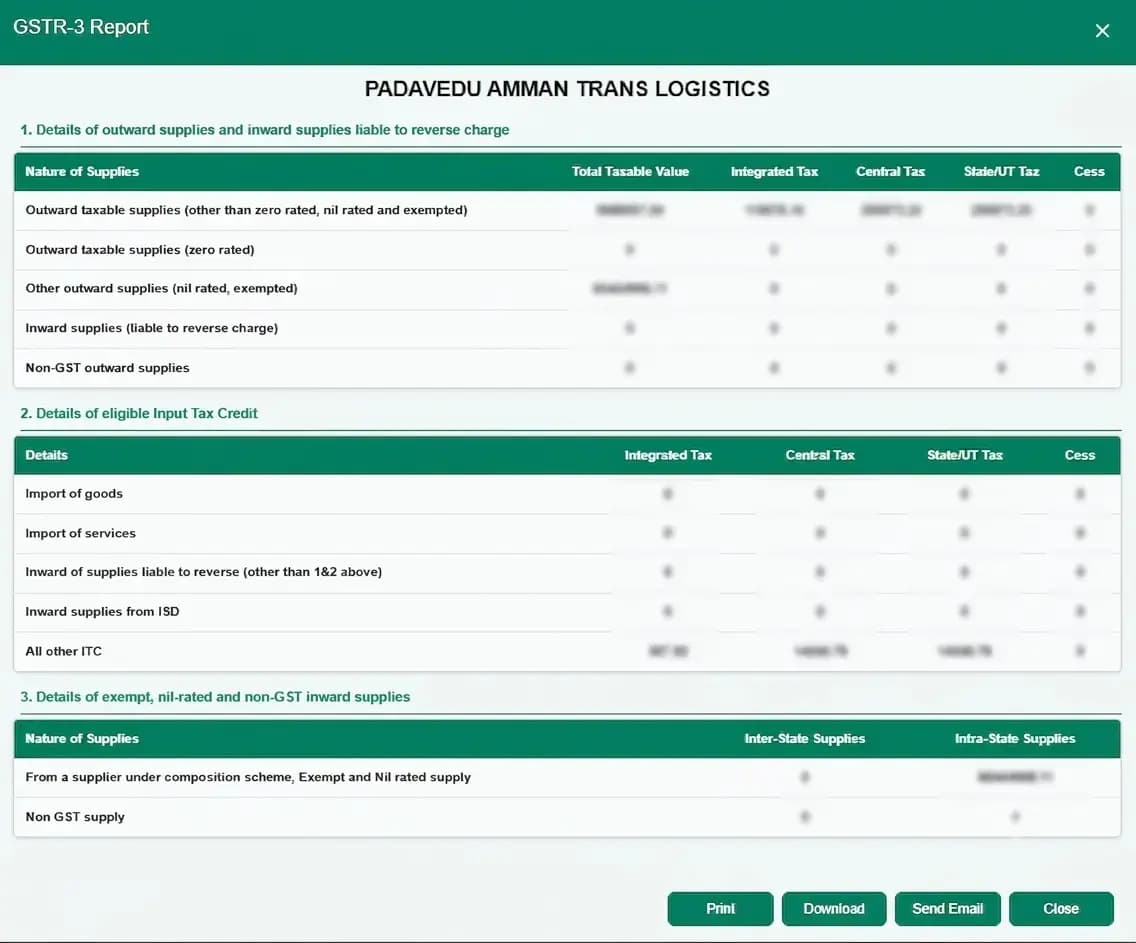Select Import of services row
Viewport: 1136px width, 943px height.
[567, 533]
